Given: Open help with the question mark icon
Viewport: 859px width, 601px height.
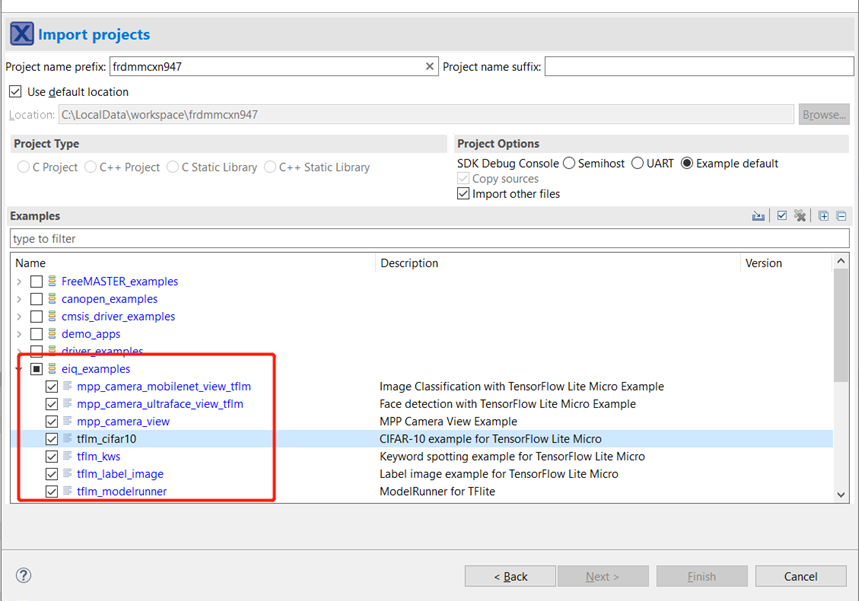Looking at the screenshot, I should pyautogui.click(x=24, y=575).
